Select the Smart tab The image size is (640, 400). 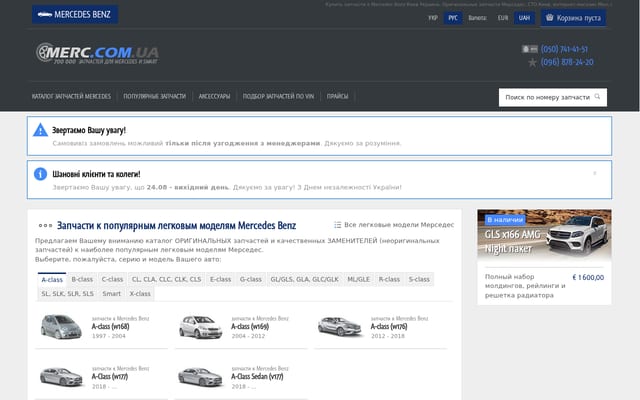tap(111, 293)
